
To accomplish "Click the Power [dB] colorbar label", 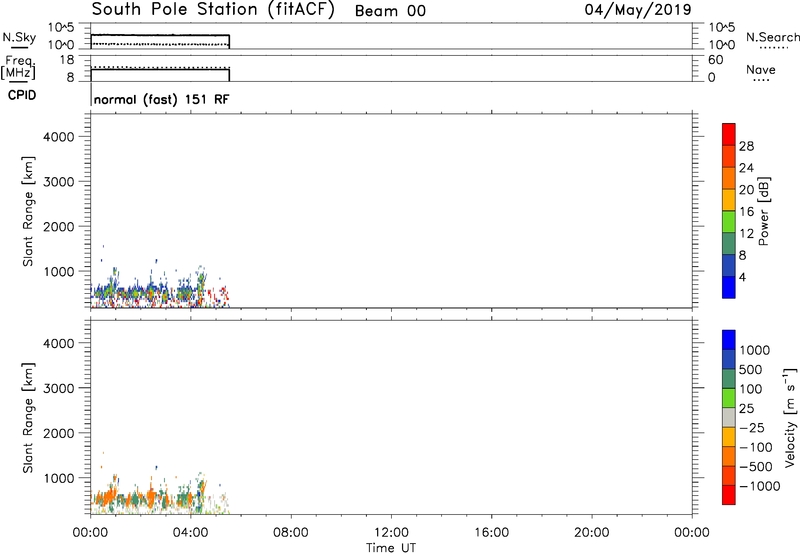I will (764, 211).
